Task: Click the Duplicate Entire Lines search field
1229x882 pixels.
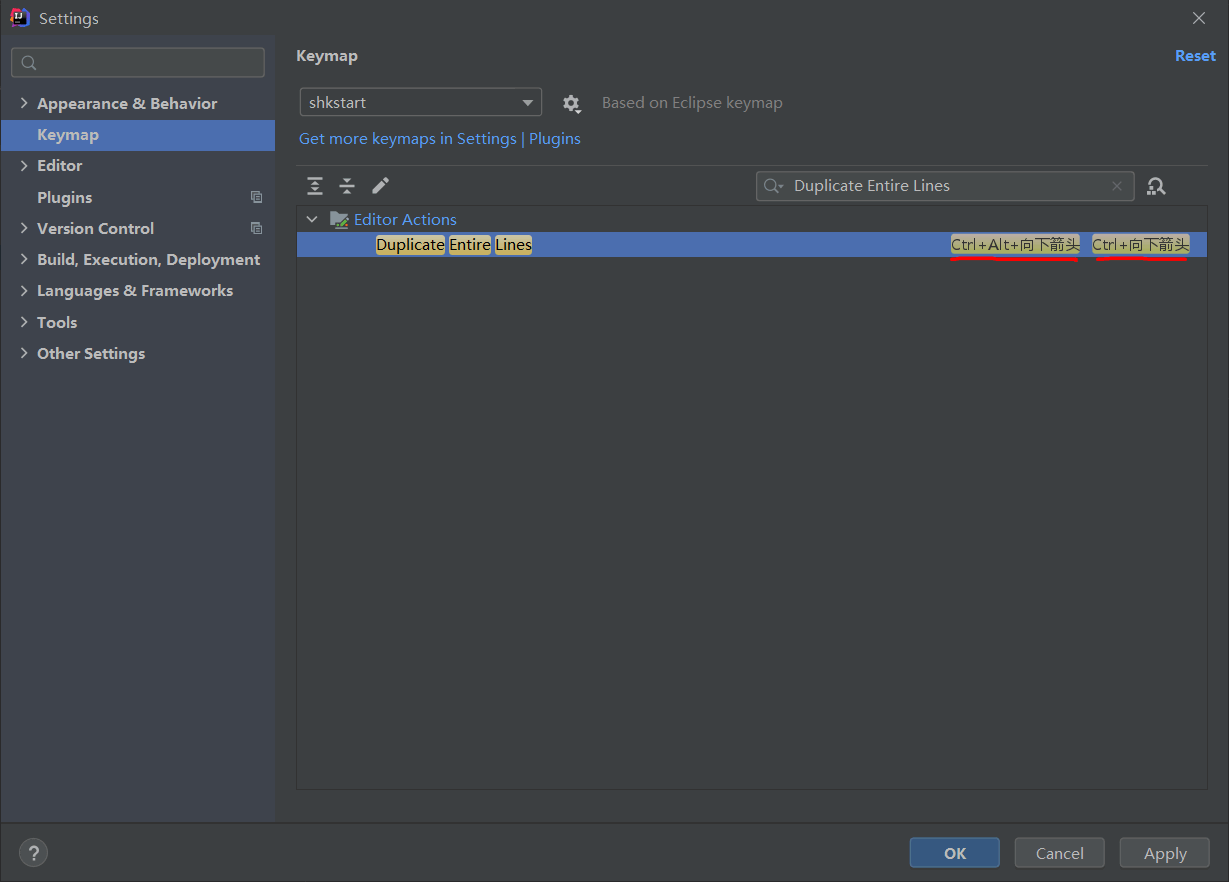Action: click(945, 186)
